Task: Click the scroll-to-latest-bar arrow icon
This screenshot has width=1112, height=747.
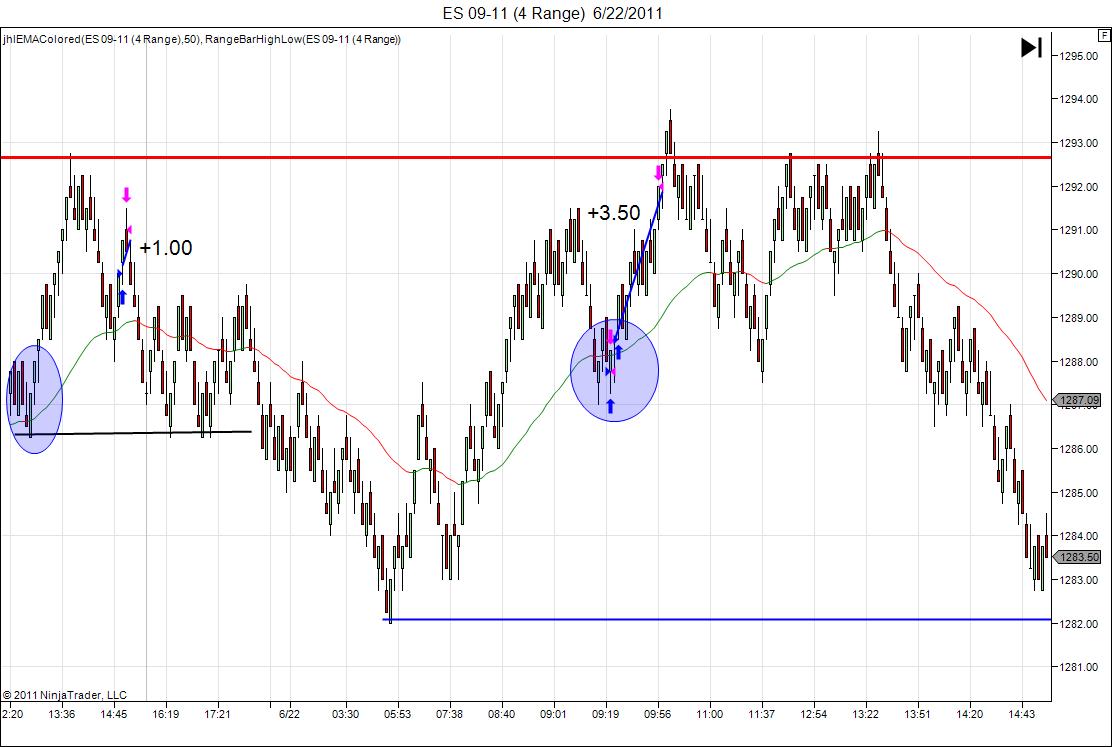Action: click(x=1031, y=48)
